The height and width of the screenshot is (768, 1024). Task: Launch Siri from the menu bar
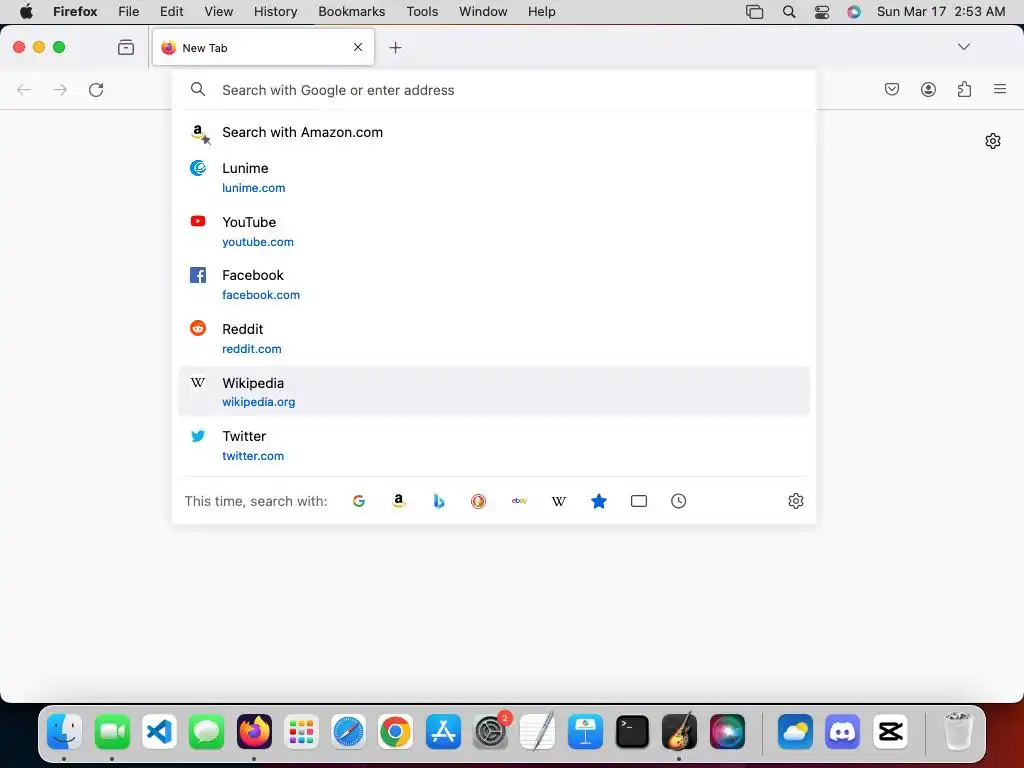pyautogui.click(x=854, y=12)
